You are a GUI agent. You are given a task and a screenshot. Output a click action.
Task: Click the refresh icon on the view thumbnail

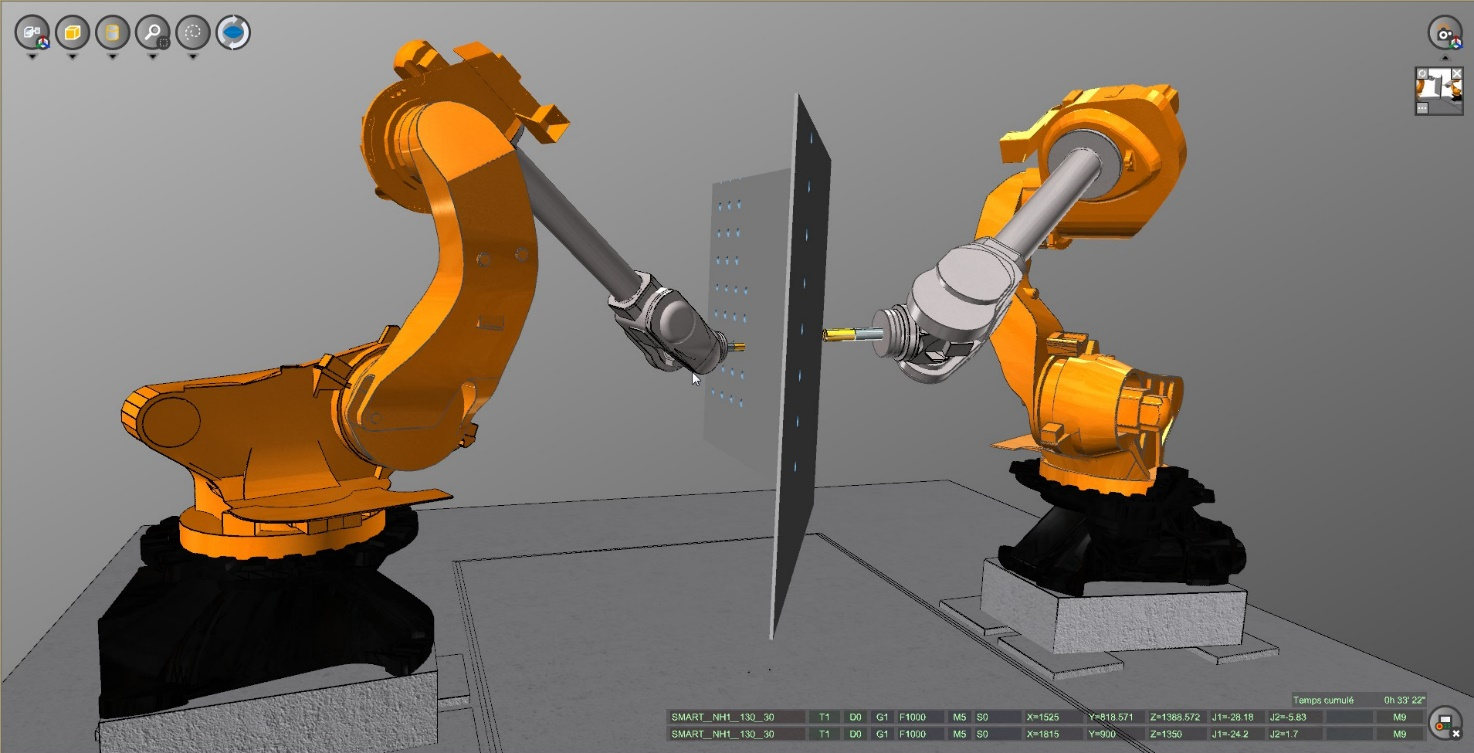[1423, 74]
